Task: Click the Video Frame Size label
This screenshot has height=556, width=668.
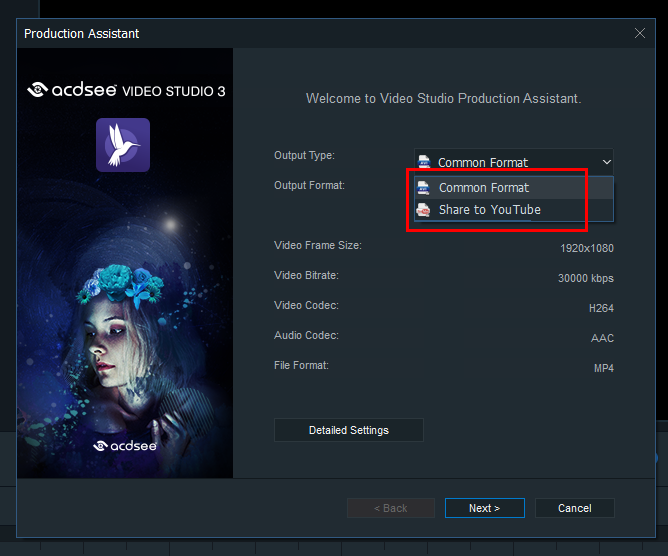Action: click(317, 245)
